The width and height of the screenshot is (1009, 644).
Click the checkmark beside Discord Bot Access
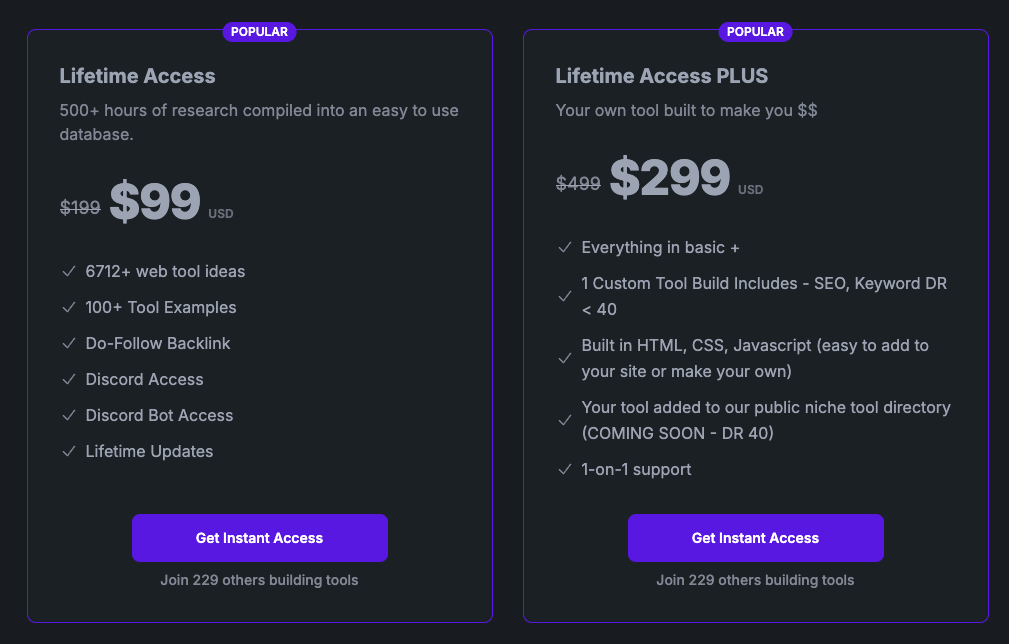click(x=69, y=415)
